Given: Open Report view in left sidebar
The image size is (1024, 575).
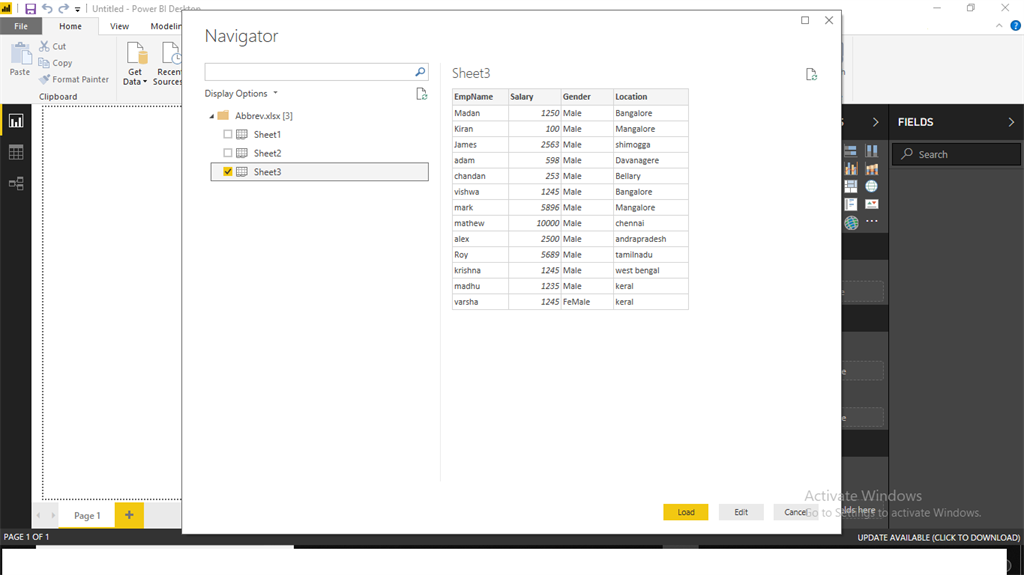Looking at the screenshot, I should (x=16, y=121).
